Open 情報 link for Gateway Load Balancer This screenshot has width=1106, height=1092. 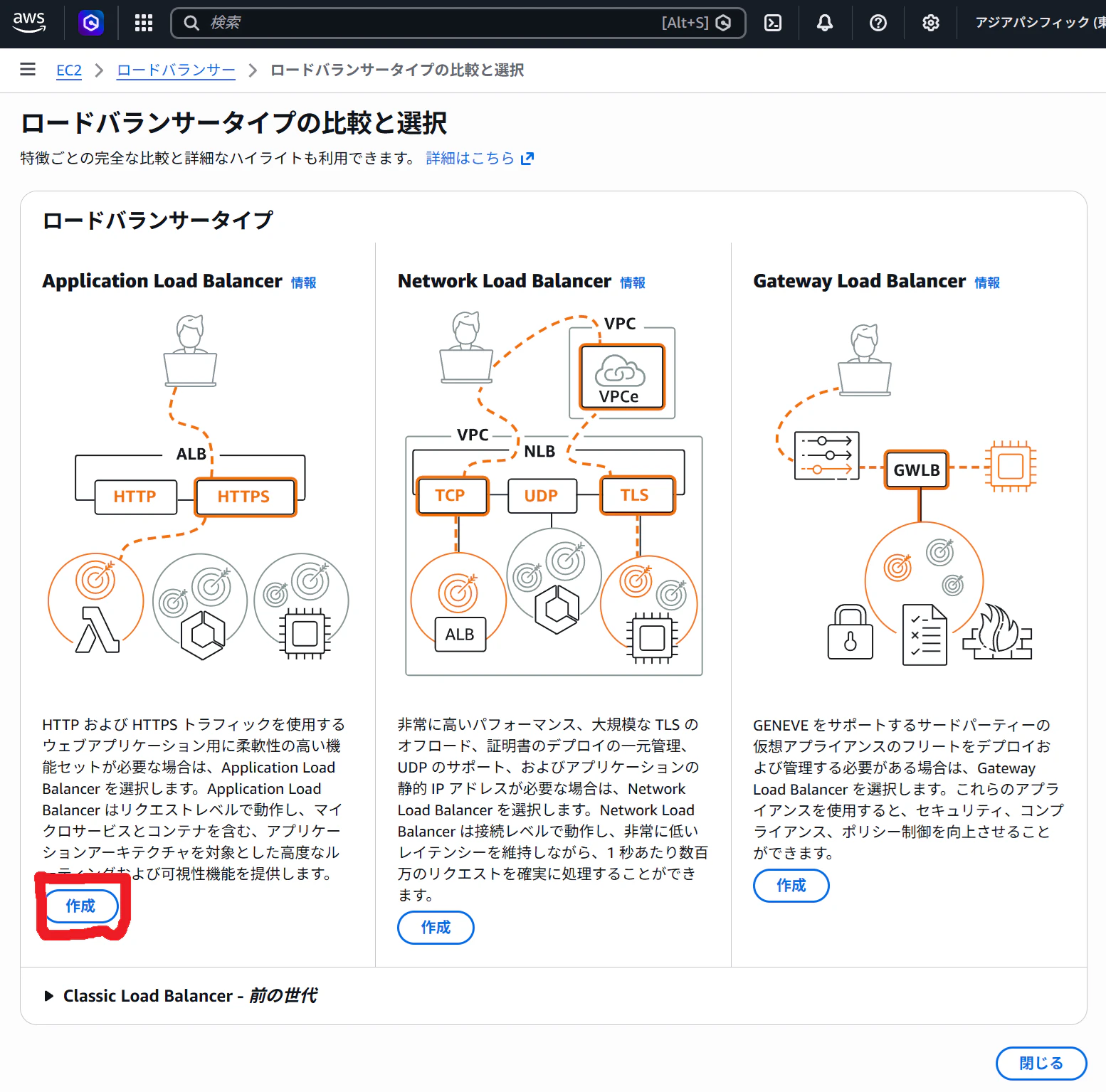987,282
